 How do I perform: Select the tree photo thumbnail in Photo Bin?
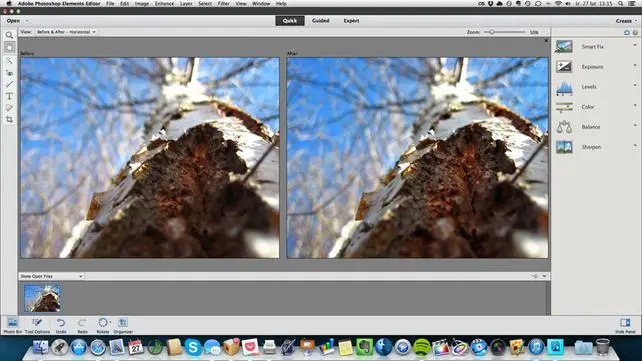coord(42,298)
